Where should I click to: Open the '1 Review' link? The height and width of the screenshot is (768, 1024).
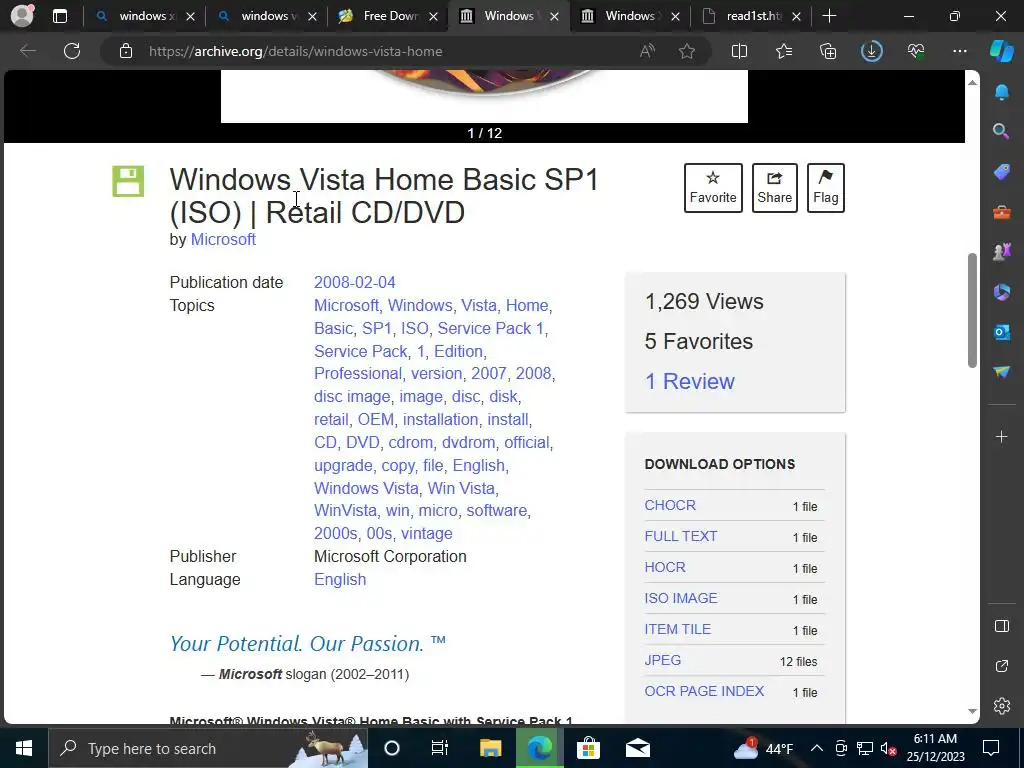click(x=690, y=381)
